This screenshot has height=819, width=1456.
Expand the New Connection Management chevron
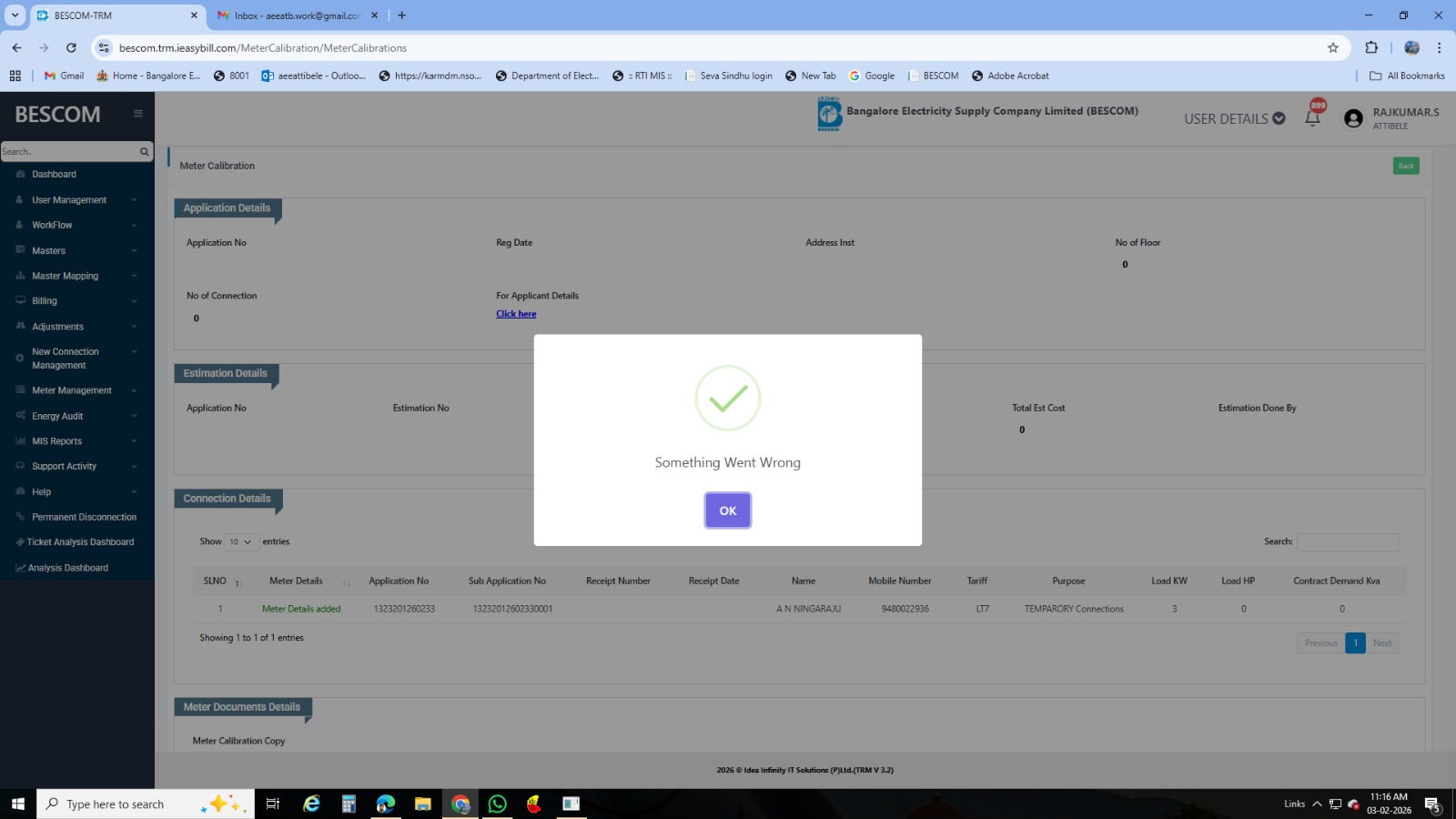click(134, 351)
